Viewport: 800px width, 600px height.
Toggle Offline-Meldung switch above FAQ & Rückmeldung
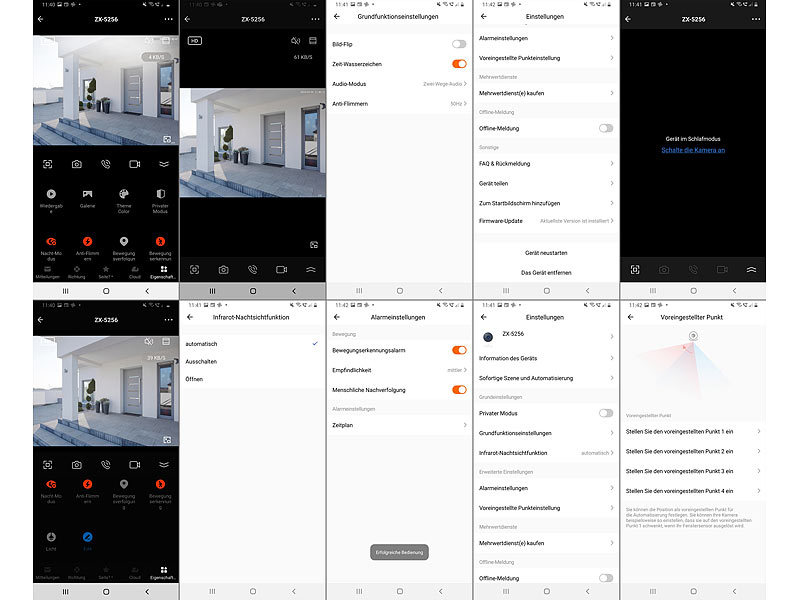606,128
